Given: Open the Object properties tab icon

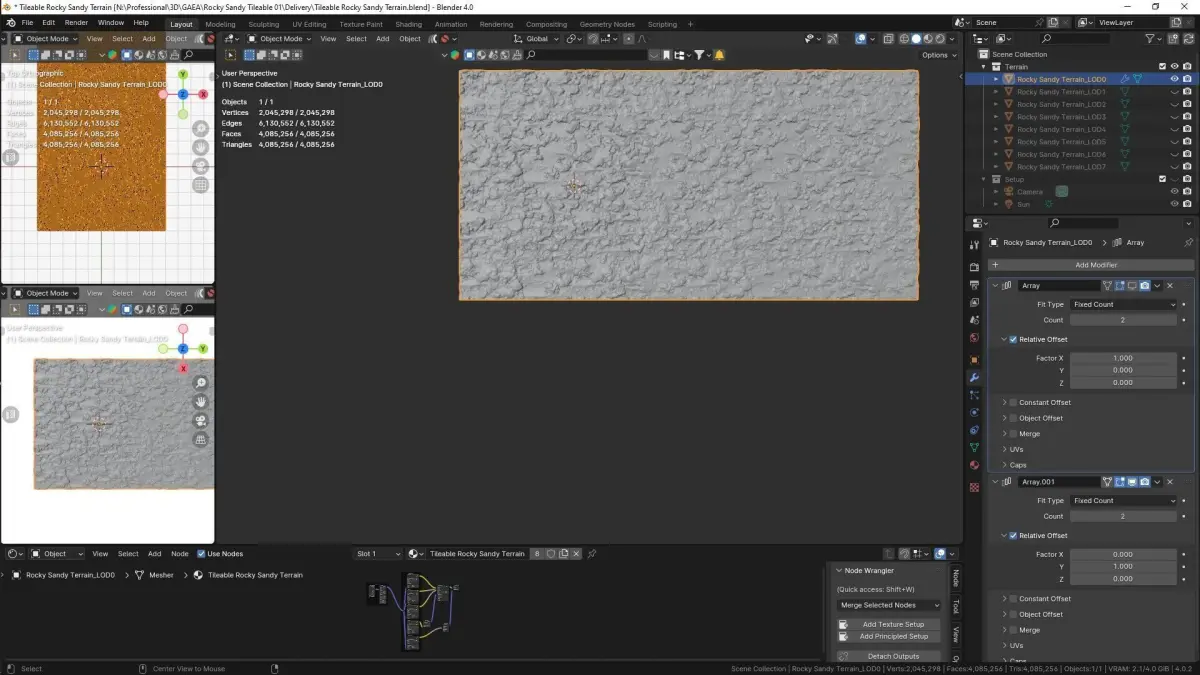Looking at the screenshot, I should [974, 359].
